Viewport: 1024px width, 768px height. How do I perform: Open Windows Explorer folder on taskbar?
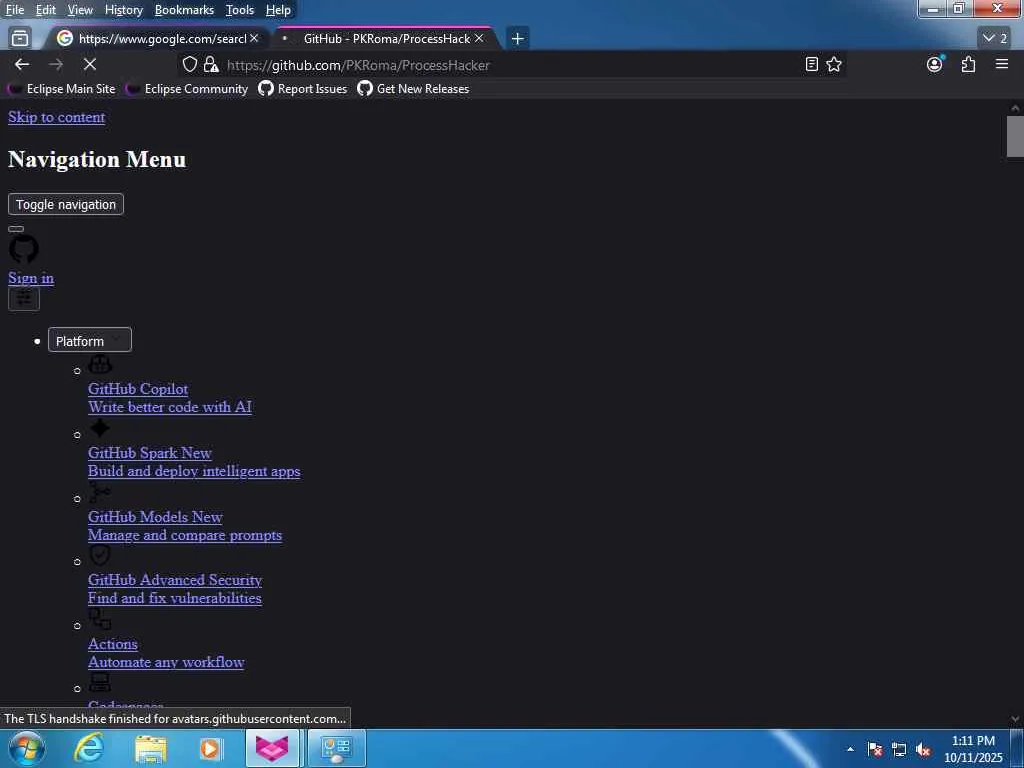click(151, 748)
